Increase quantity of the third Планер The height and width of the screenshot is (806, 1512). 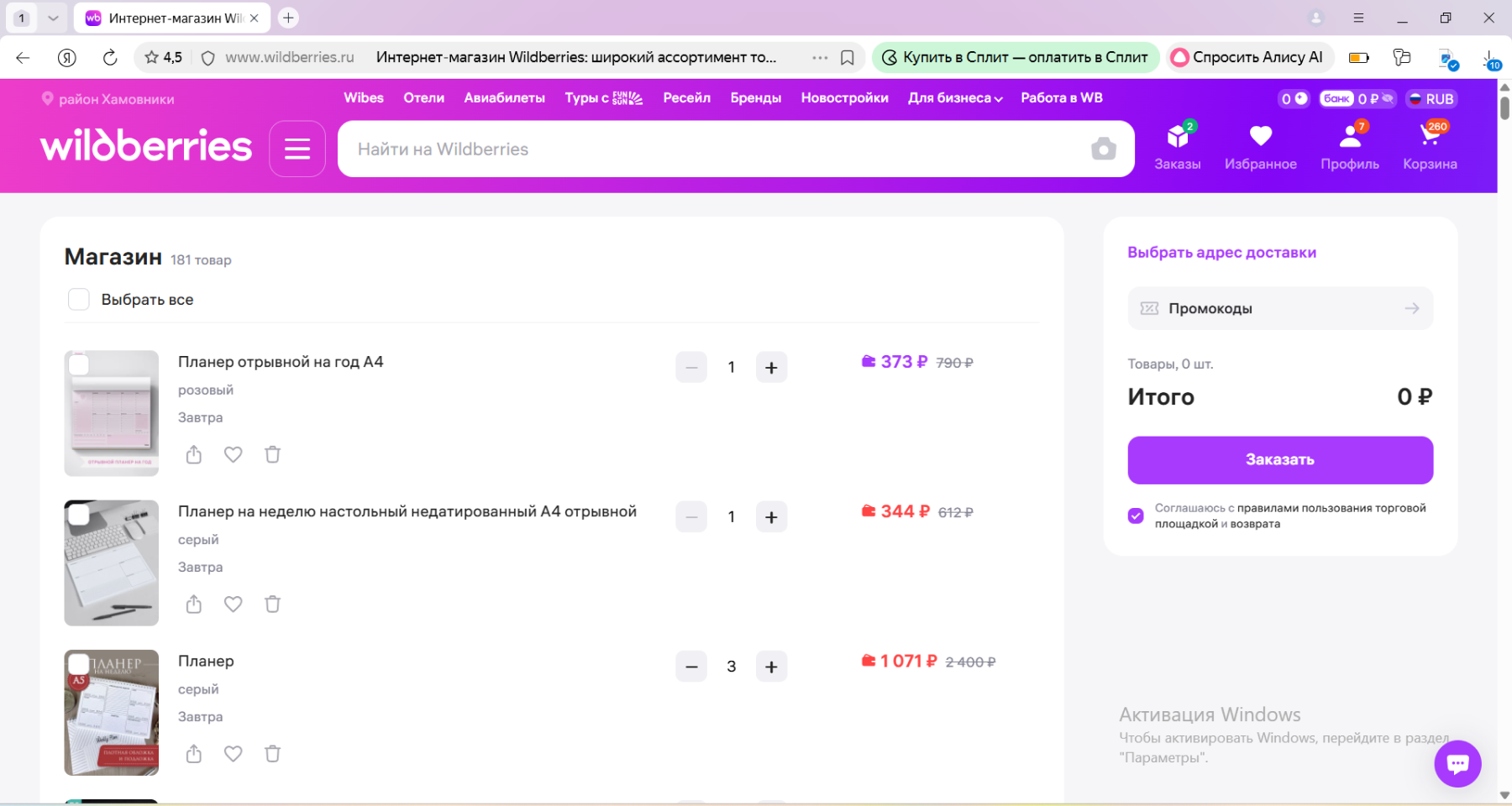point(771,667)
